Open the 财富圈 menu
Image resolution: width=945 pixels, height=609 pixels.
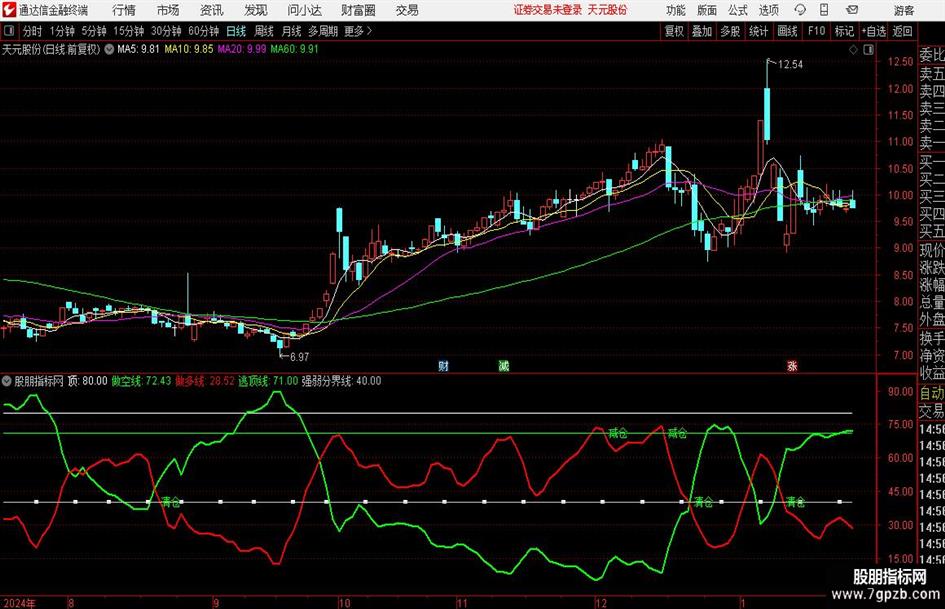coord(358,10)
